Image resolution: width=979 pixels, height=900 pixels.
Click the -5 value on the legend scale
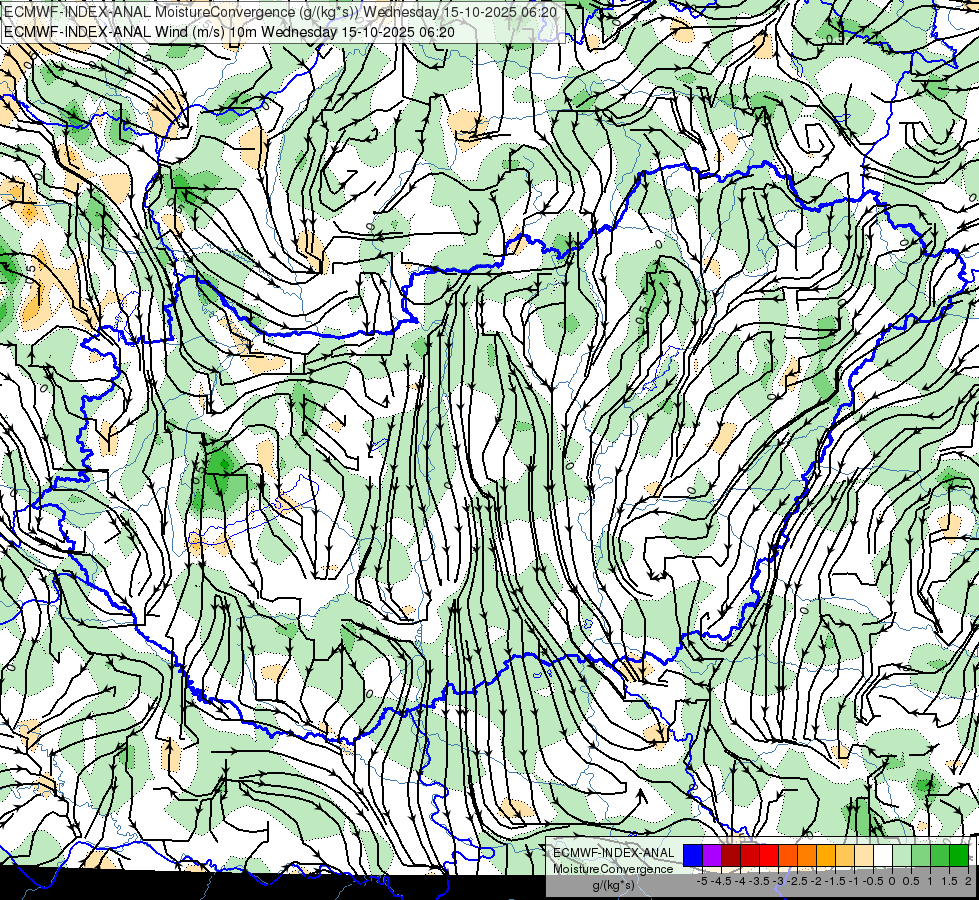[702, 881]
